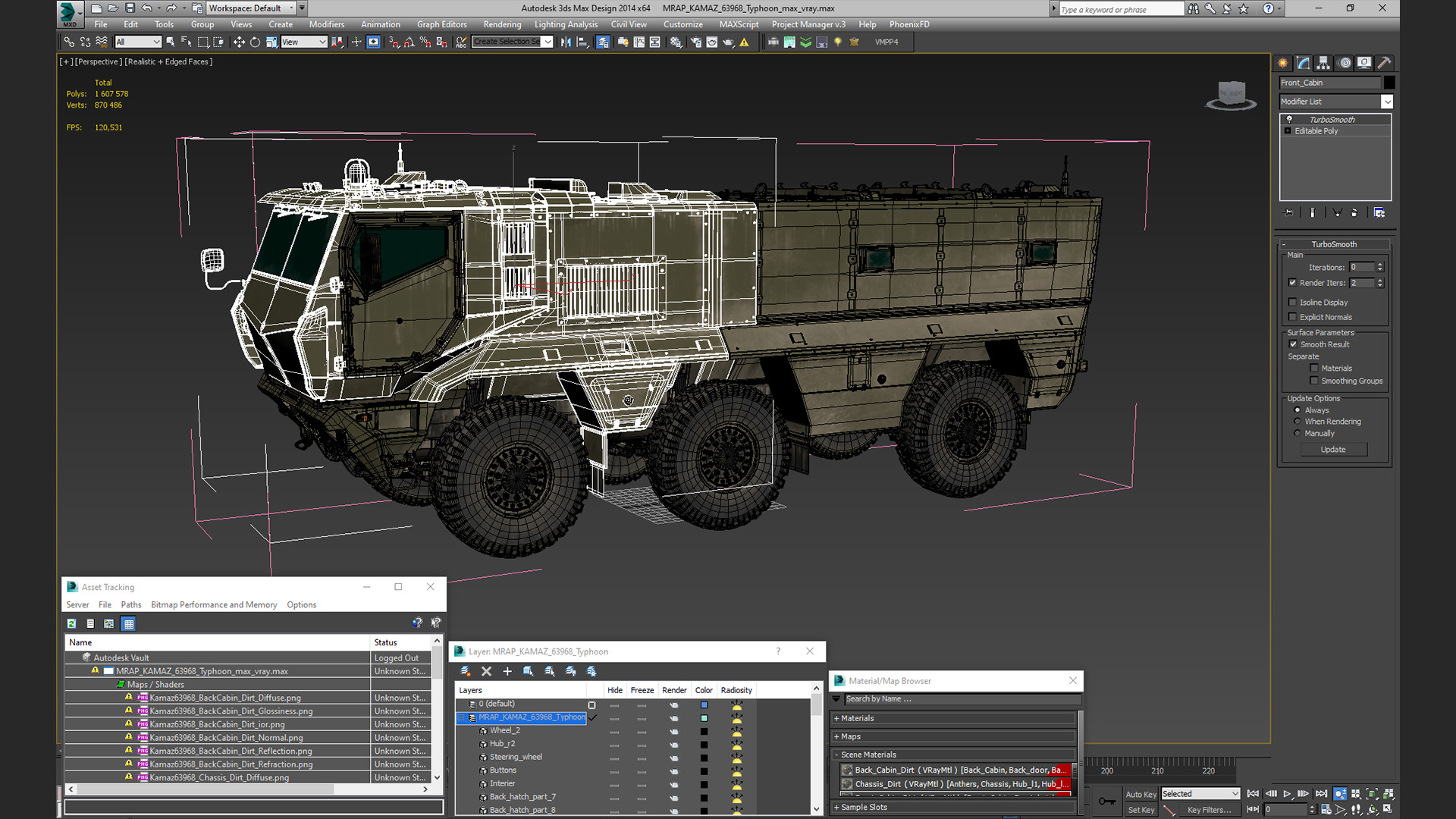Enable the Separate by Materials checkbox
This screenshot has height=819, width=1456.
[x=1314, y=369]
